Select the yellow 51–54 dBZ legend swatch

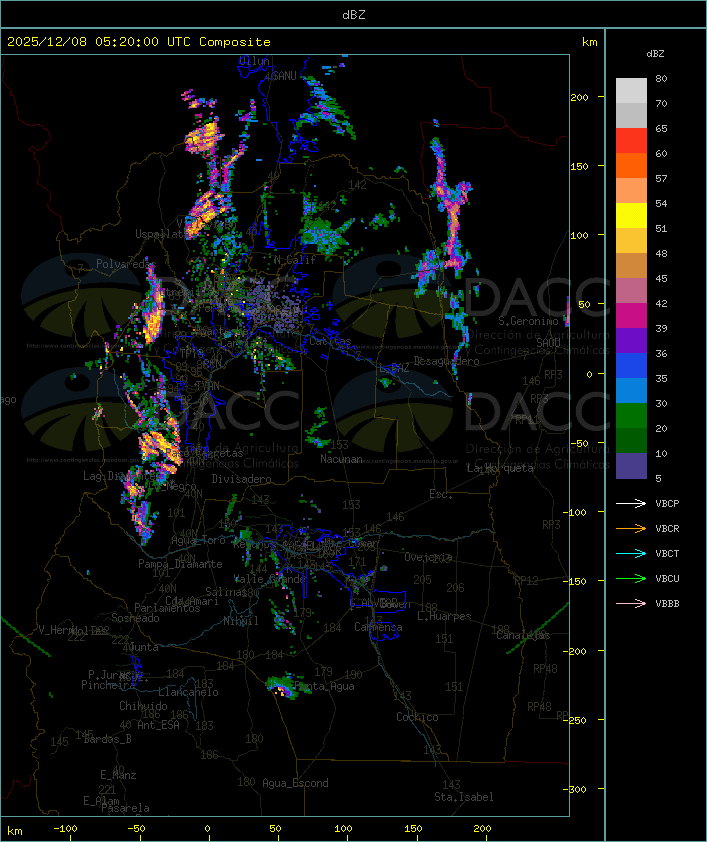pos(631,216)
